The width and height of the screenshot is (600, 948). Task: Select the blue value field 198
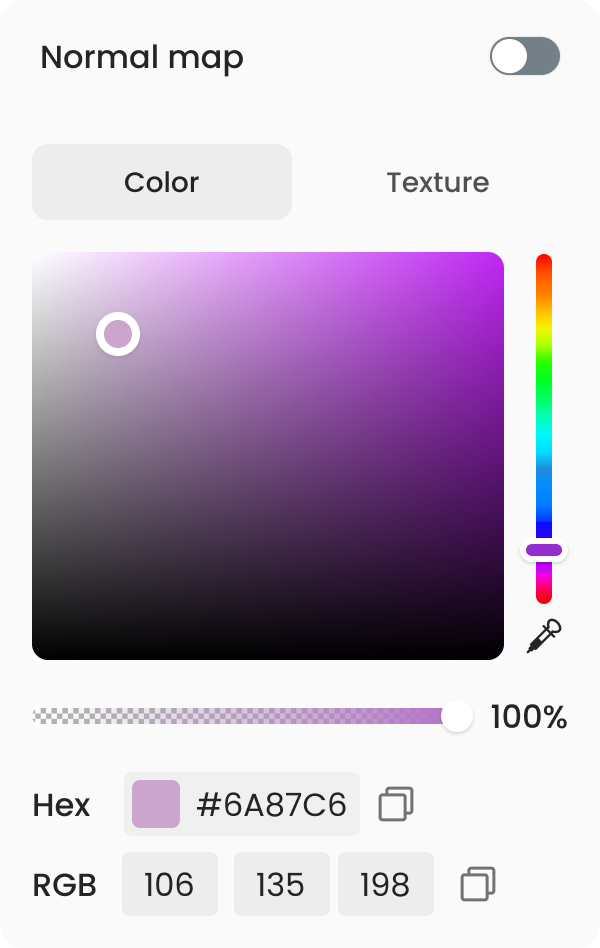[385, 884]
